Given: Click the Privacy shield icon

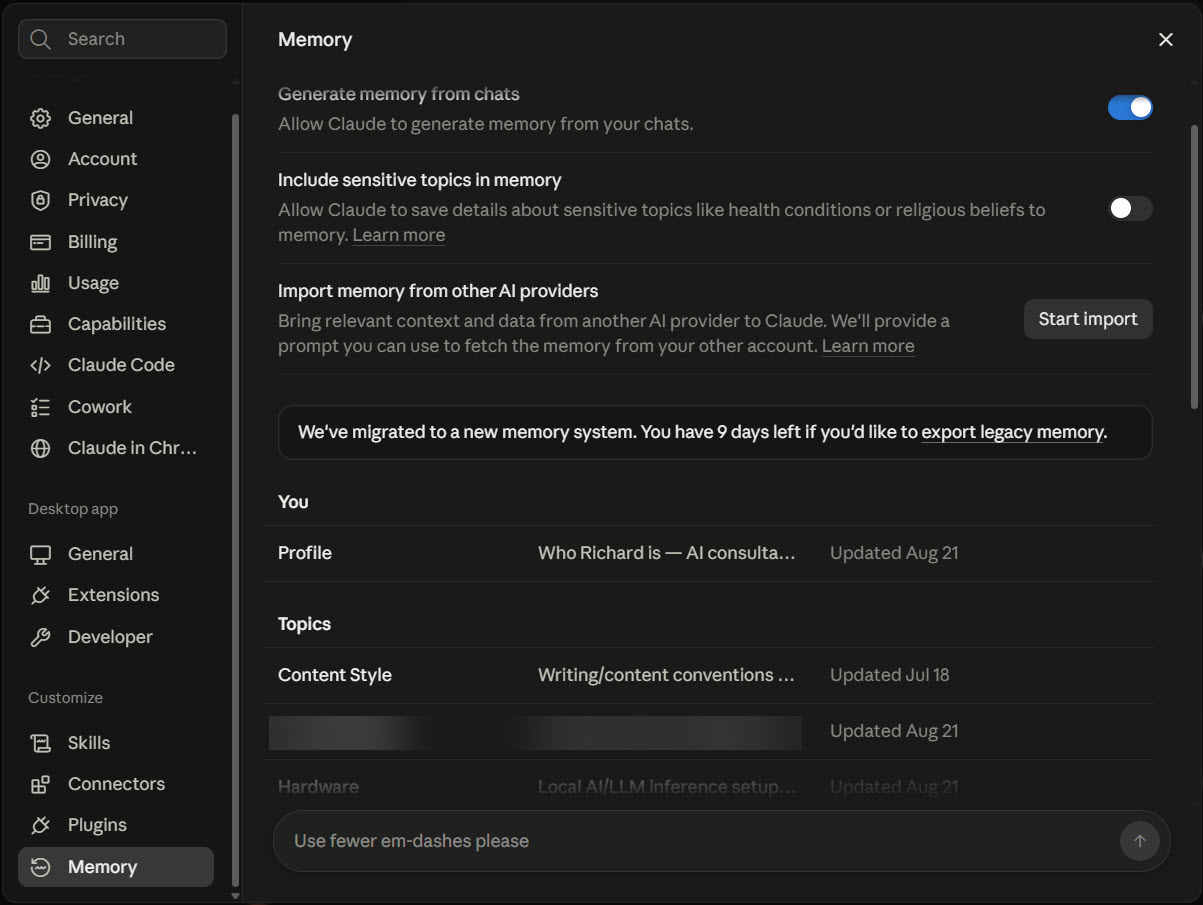Looking at the screenshot, I should point(40,200).
